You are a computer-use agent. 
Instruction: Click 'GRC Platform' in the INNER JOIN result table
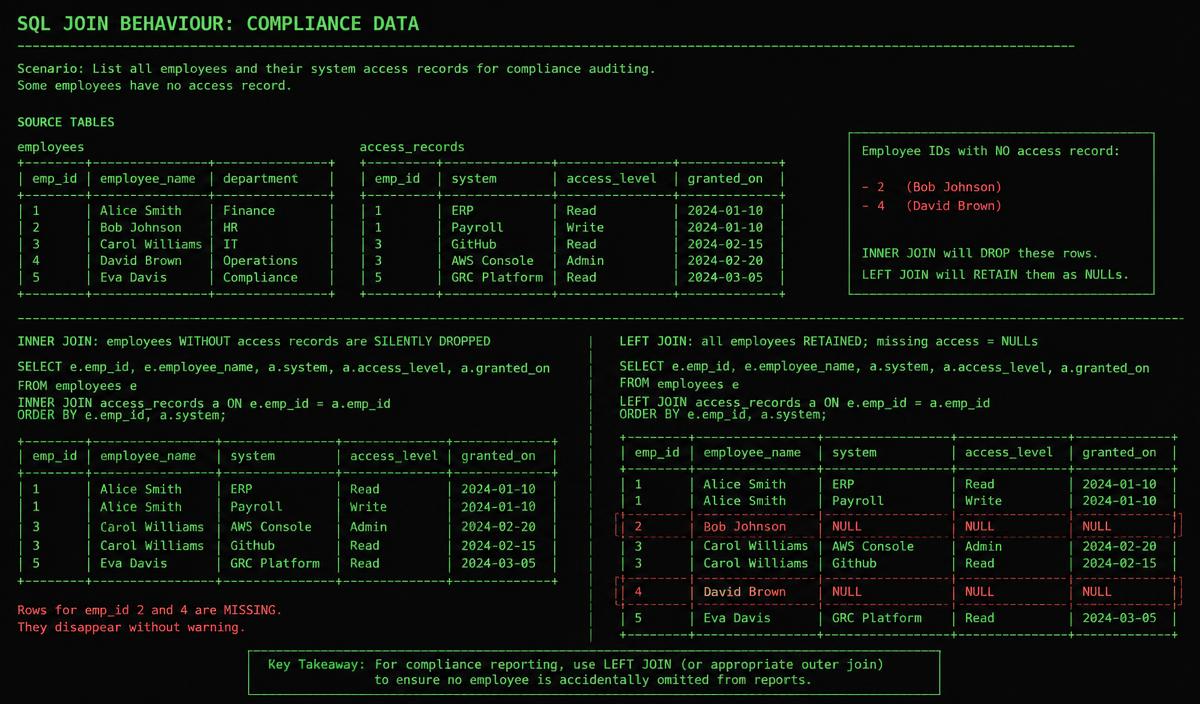(275, 563)
